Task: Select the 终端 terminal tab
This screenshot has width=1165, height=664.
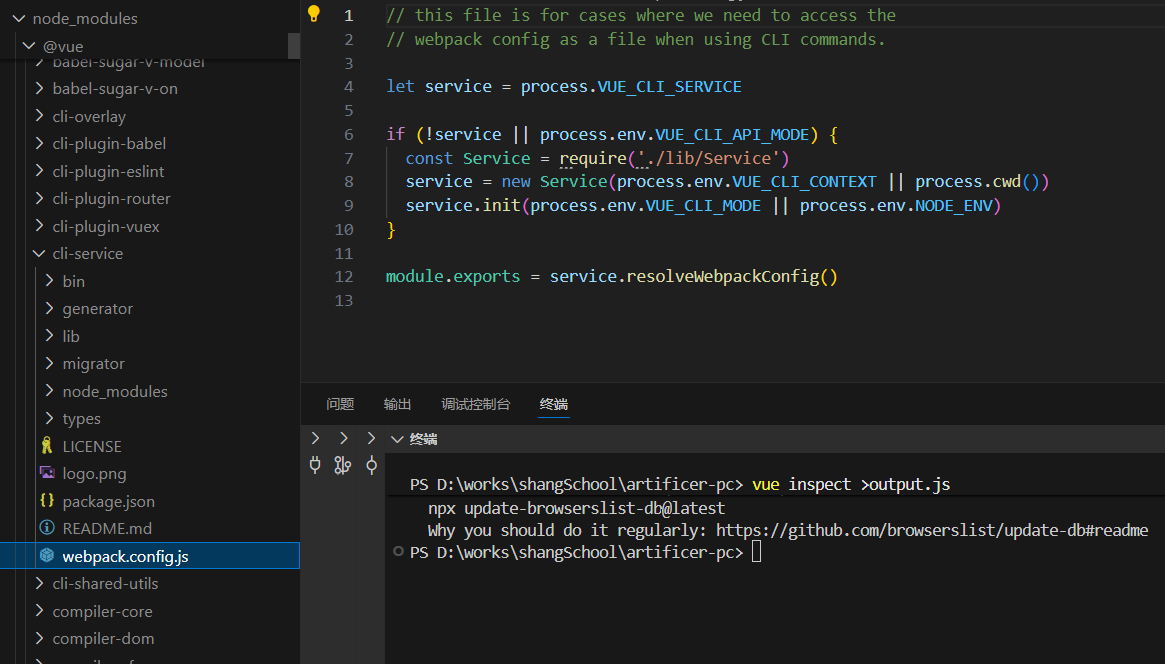Action: [x=554, y=404]
